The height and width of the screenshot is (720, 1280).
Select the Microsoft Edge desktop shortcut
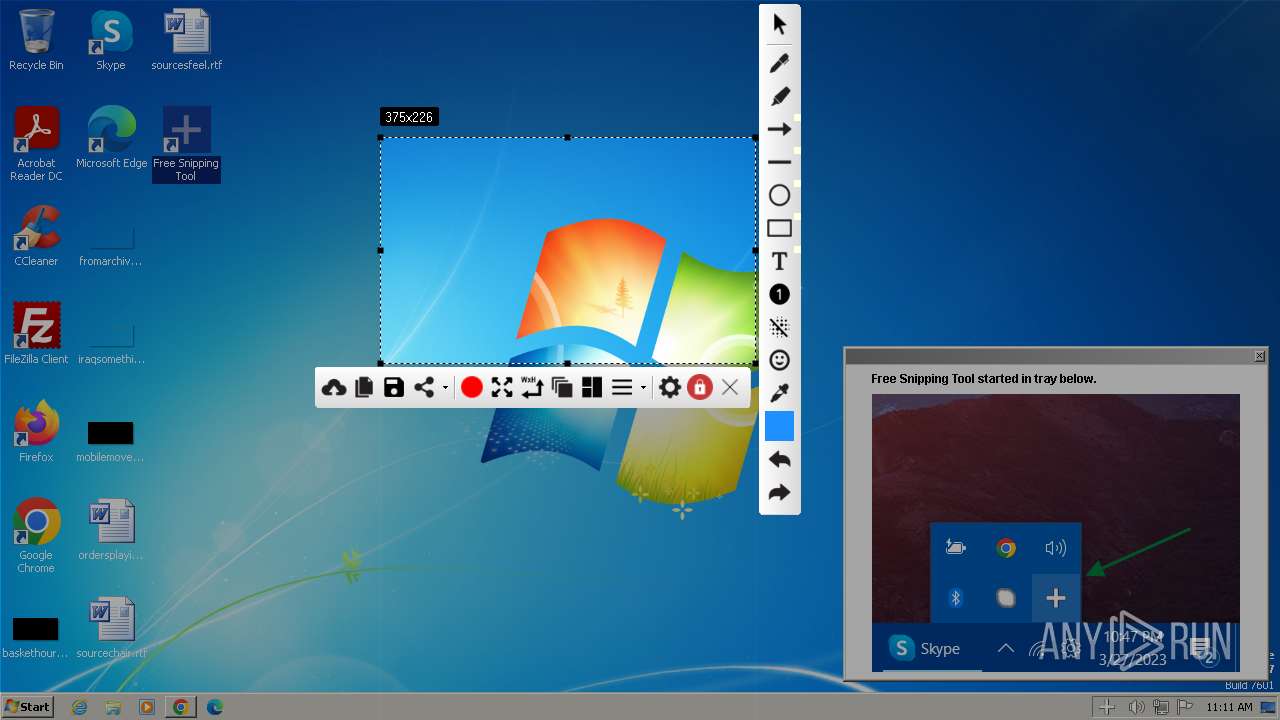pos(111,139)
